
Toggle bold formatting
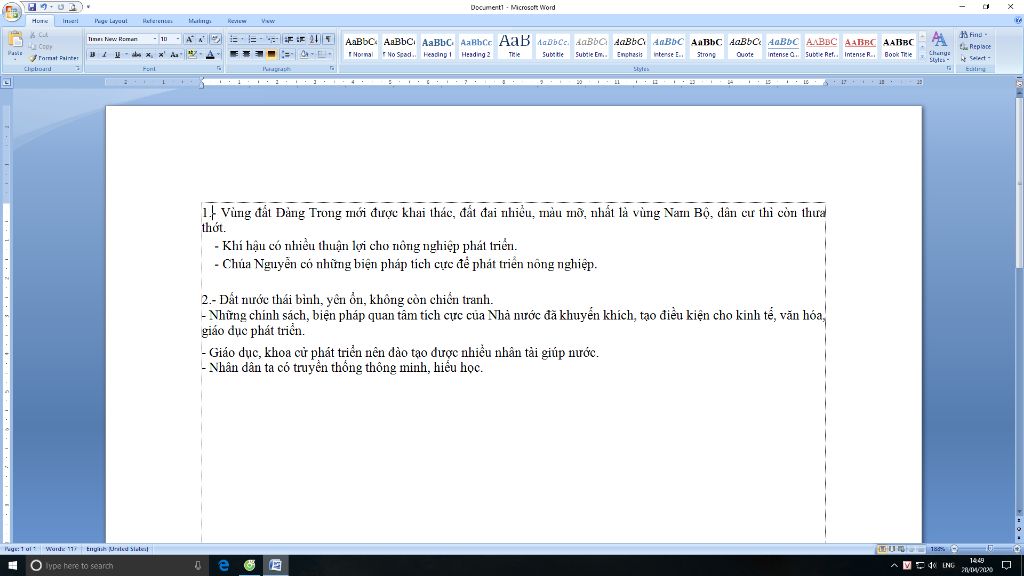coord(92,55)
